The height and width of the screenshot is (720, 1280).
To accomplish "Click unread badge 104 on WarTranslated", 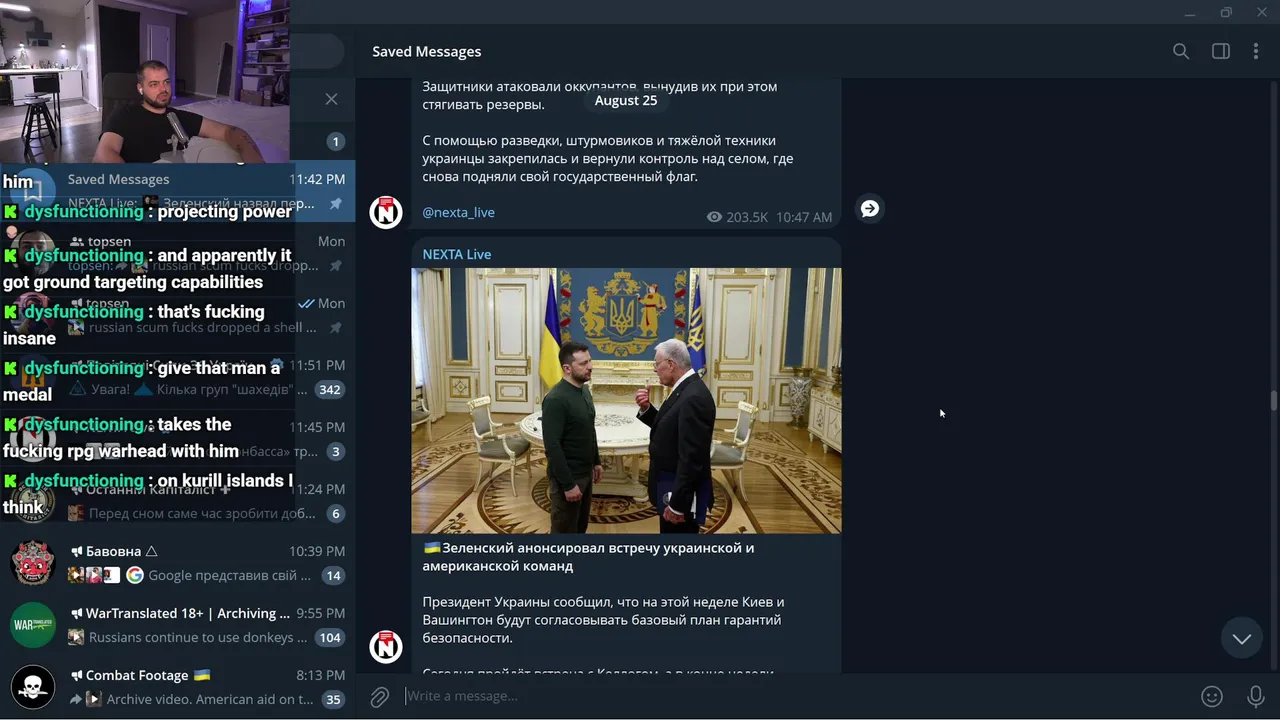I will (330, 637).
